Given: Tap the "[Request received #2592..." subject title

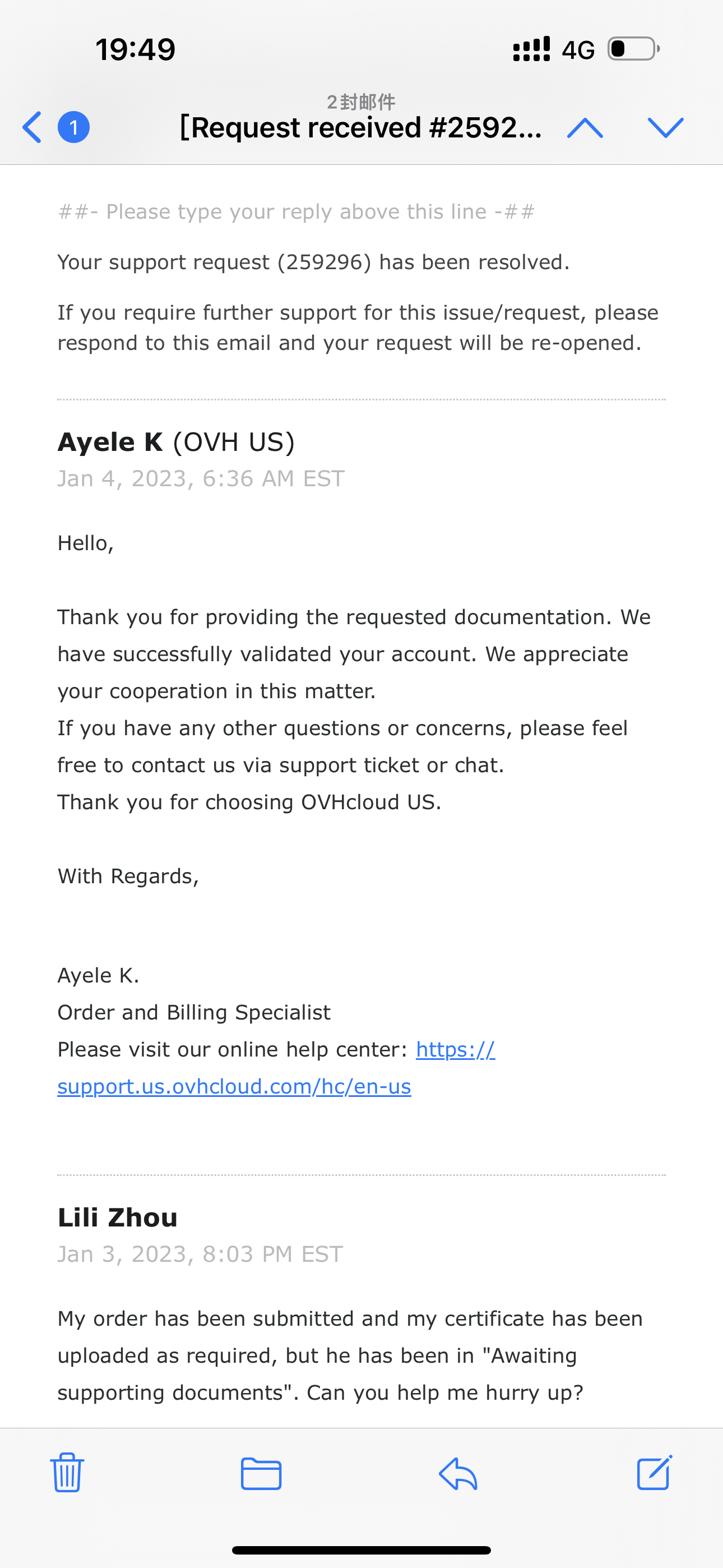Looking at the screenshot, I should point(360,128).
